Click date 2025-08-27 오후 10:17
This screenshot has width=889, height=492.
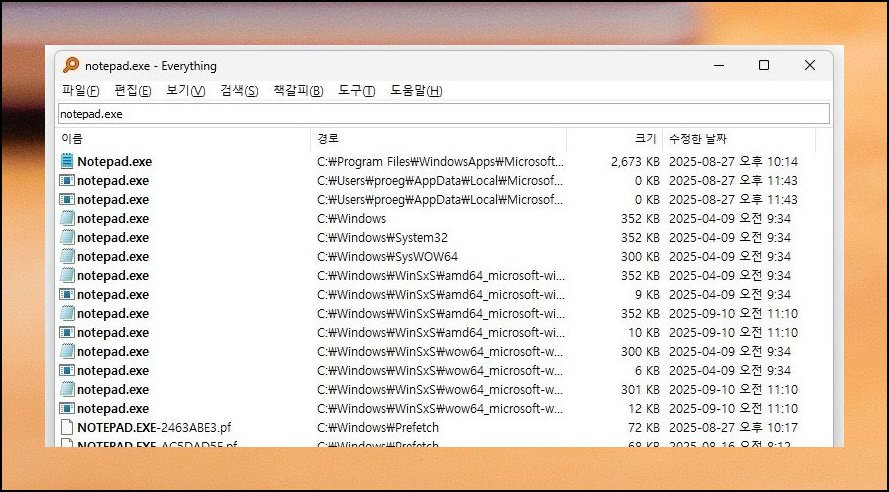pos(733,427)
